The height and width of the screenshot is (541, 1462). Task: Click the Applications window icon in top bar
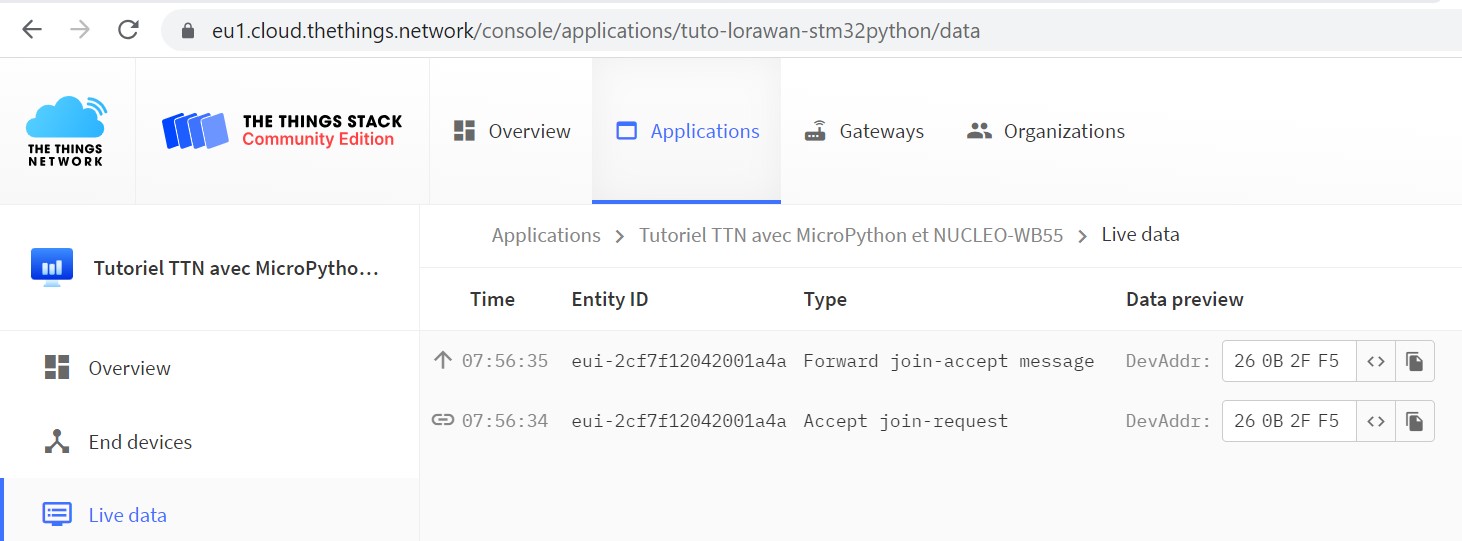627,131
